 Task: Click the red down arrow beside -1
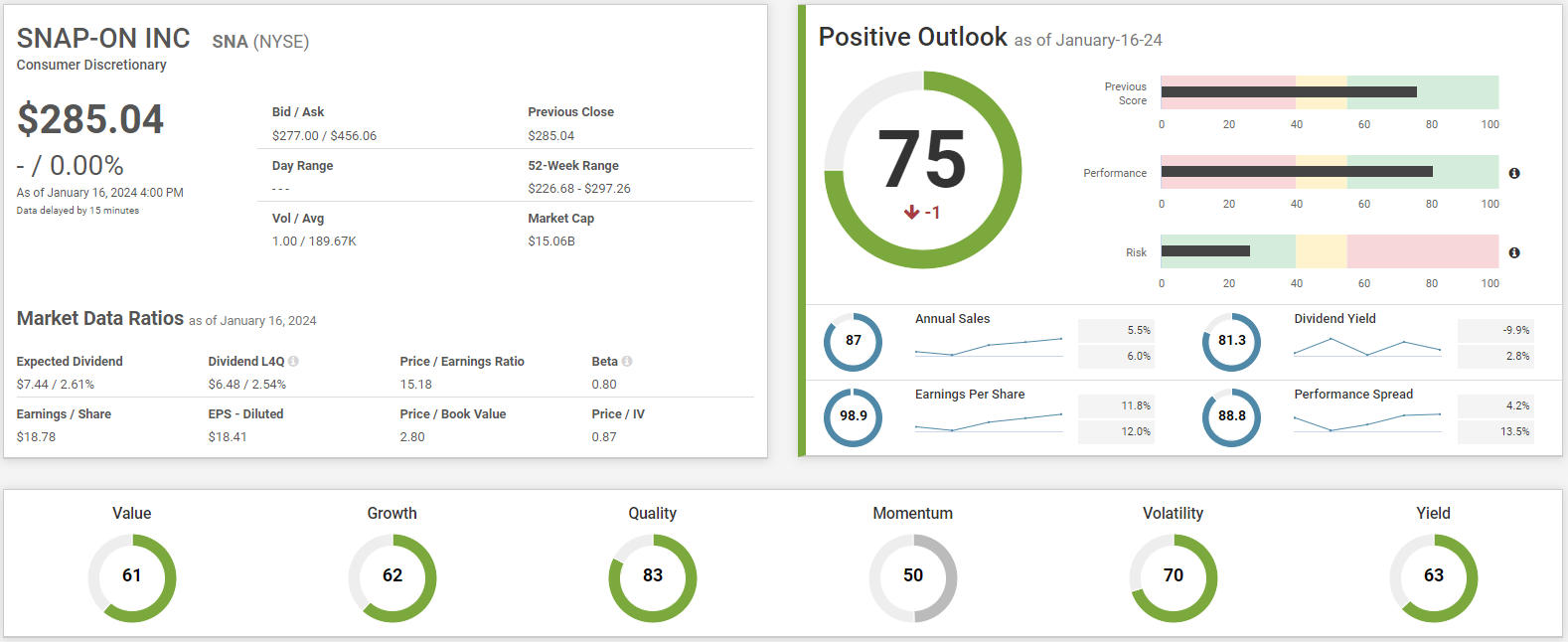pyautogui.click(x=911, y=212)
